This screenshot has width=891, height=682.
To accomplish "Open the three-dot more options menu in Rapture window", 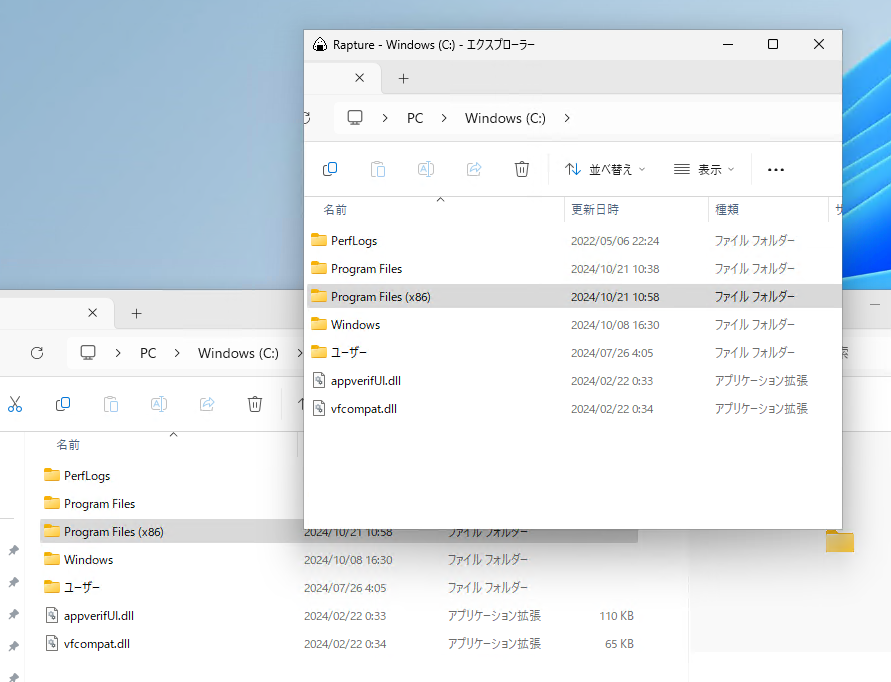I will coord(776,169).
